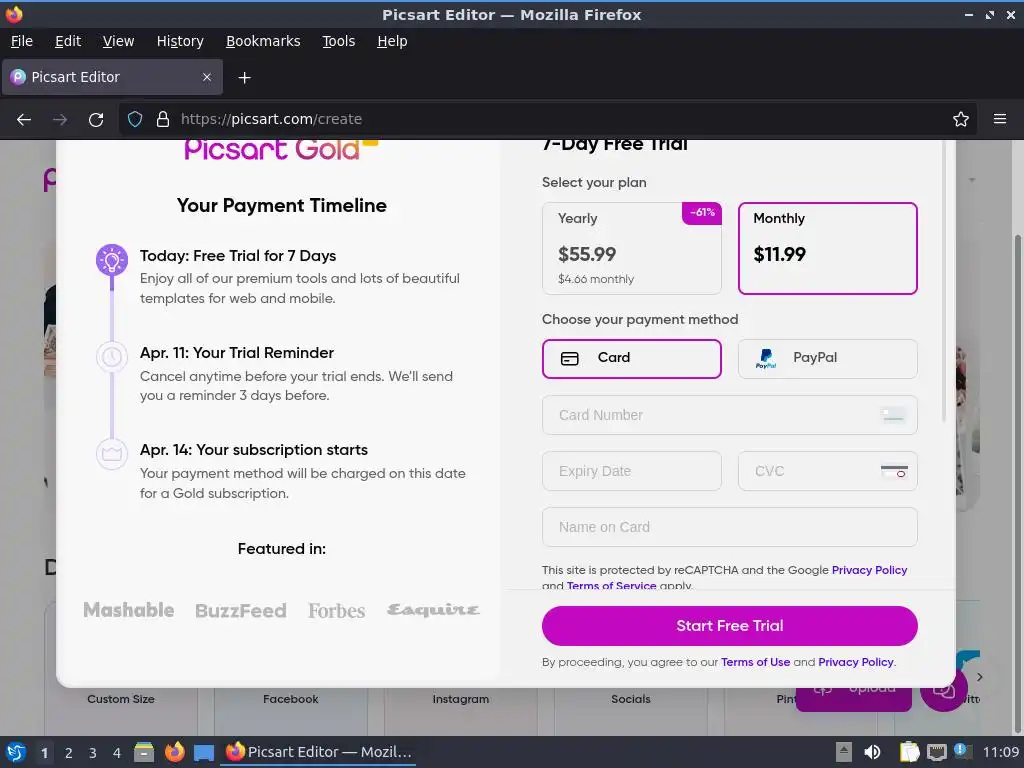This screenshot has width=1024, height=768.
Task: Open the start menu bird icon
Action: point(16,752)
